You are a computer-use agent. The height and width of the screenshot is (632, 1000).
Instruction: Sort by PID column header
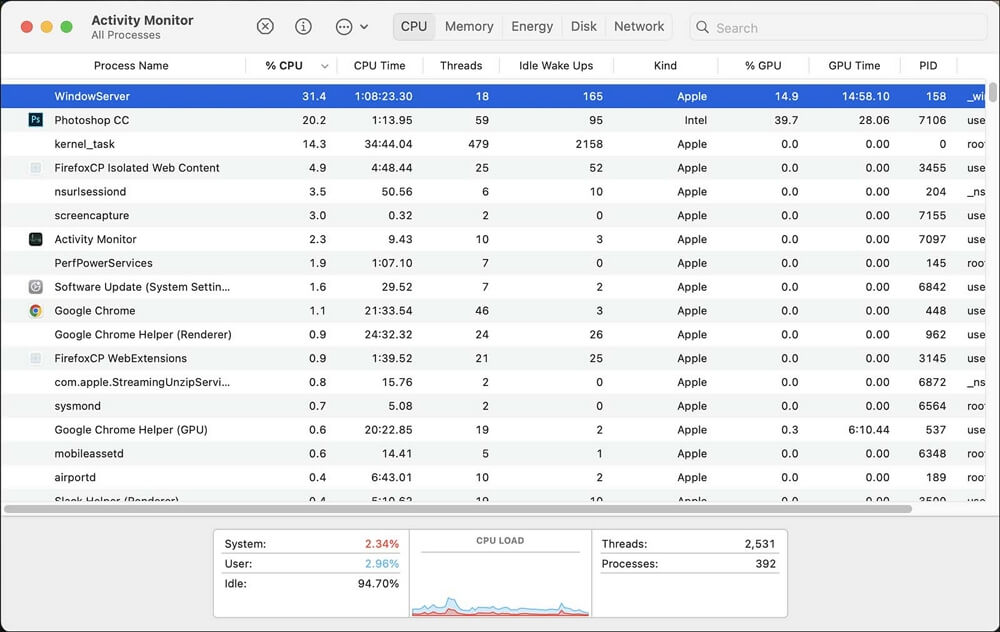928,66
